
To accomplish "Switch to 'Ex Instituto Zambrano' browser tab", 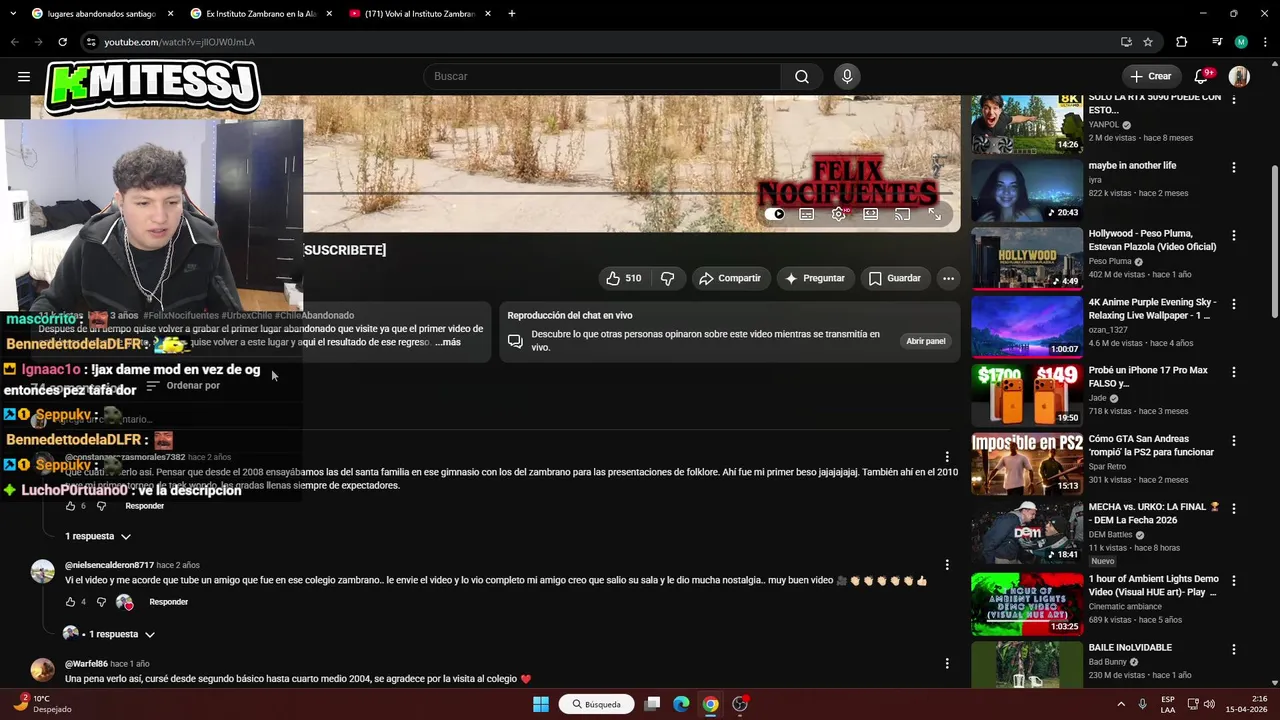I will pos(260,14).
